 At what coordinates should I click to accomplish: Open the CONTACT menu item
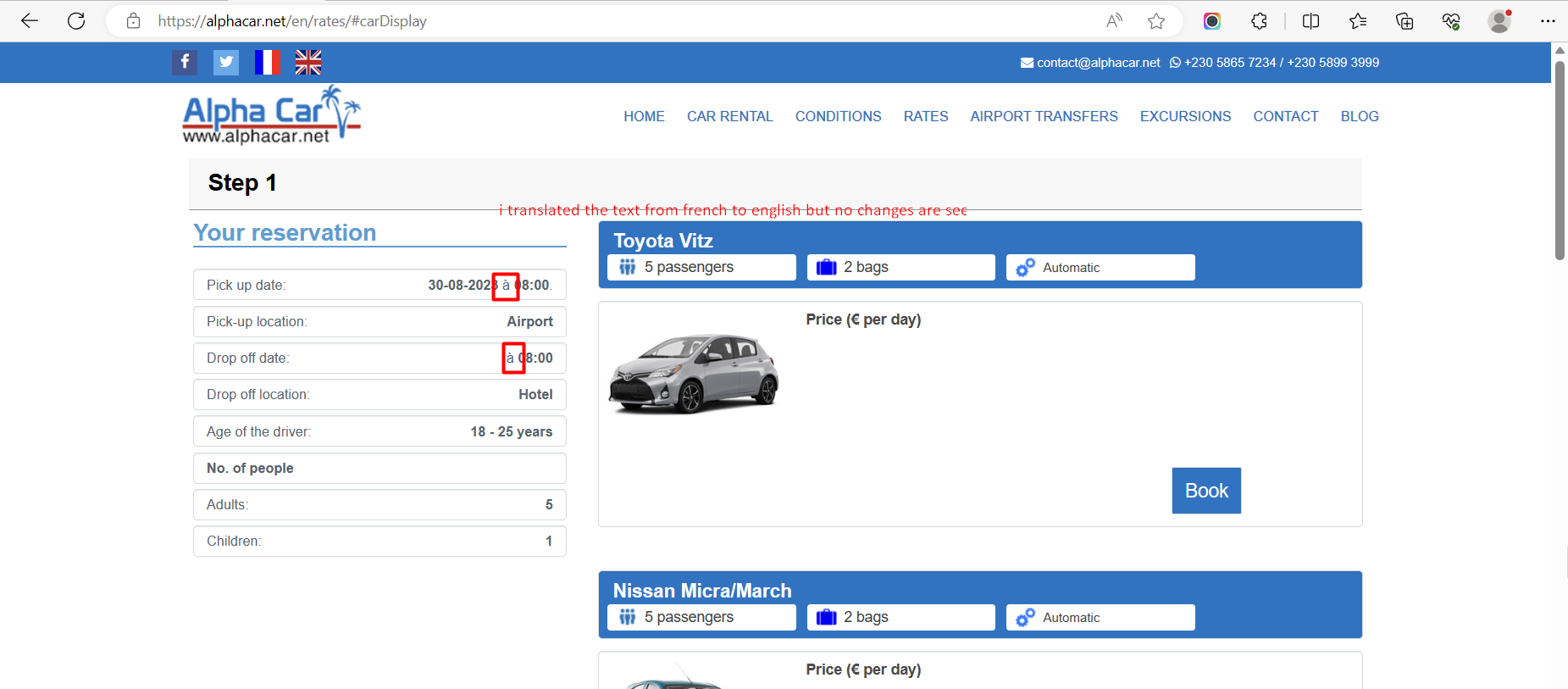click(x=1286, y=116)
